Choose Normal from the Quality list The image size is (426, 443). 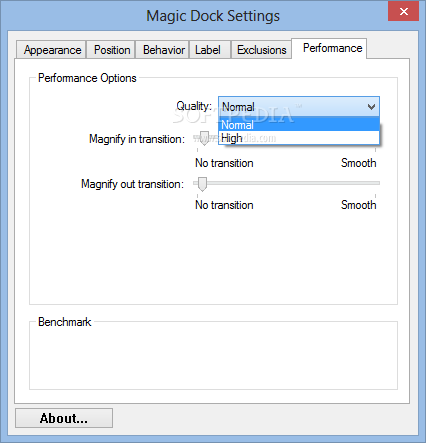point(299,125)
